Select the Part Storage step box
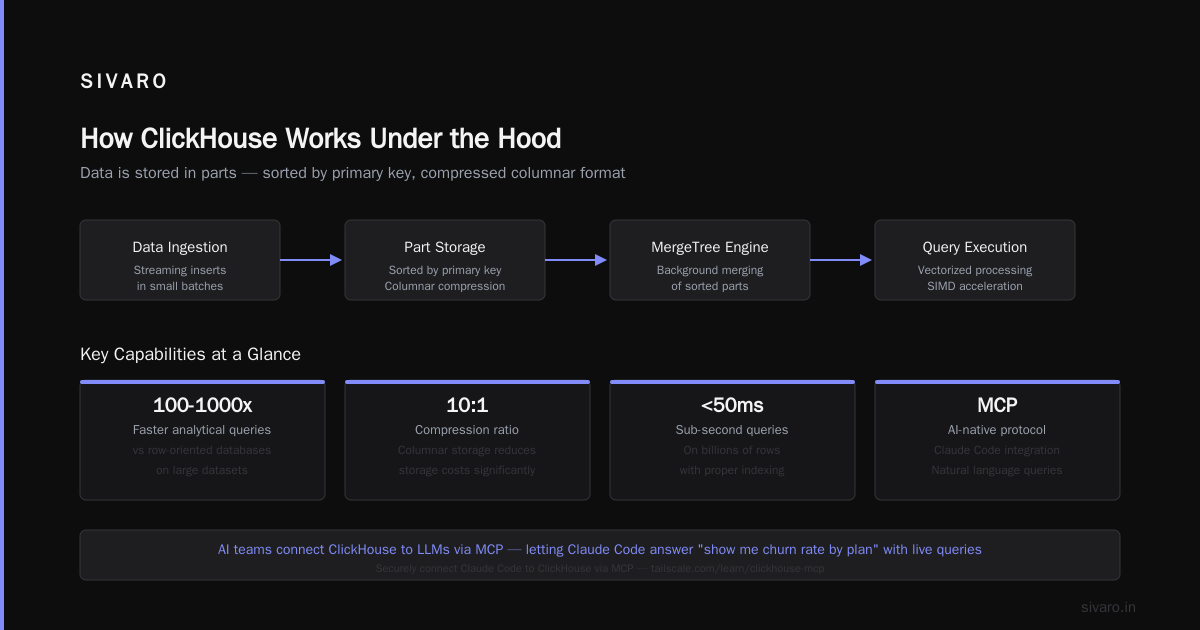The height and width of the screenshot is (630, 1200). pyautogui.click(x=445, y=260)
